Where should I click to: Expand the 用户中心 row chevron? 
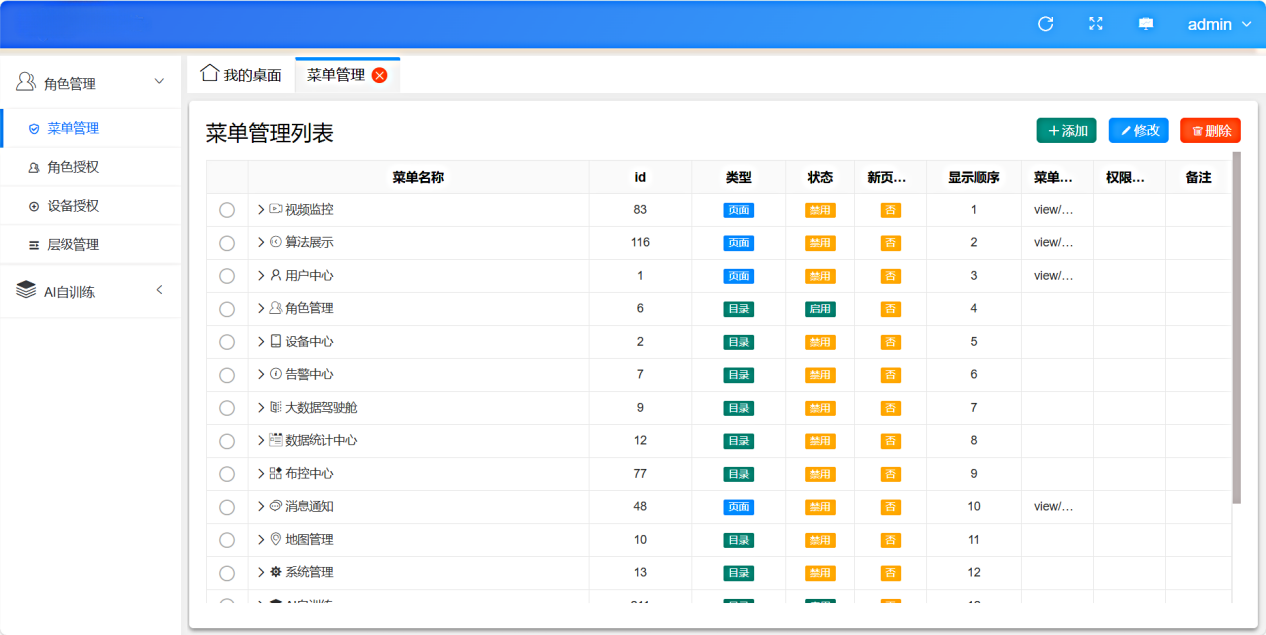tap(261, 275)
